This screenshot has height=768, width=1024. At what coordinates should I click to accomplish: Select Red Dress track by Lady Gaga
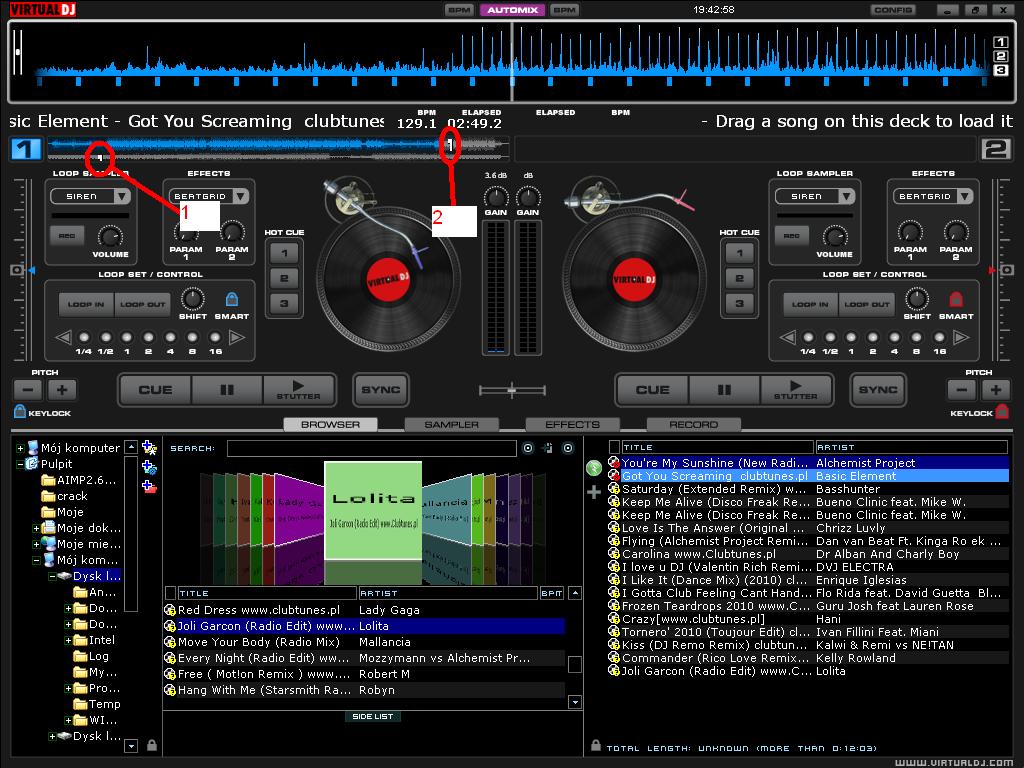[x=364, y=610]
